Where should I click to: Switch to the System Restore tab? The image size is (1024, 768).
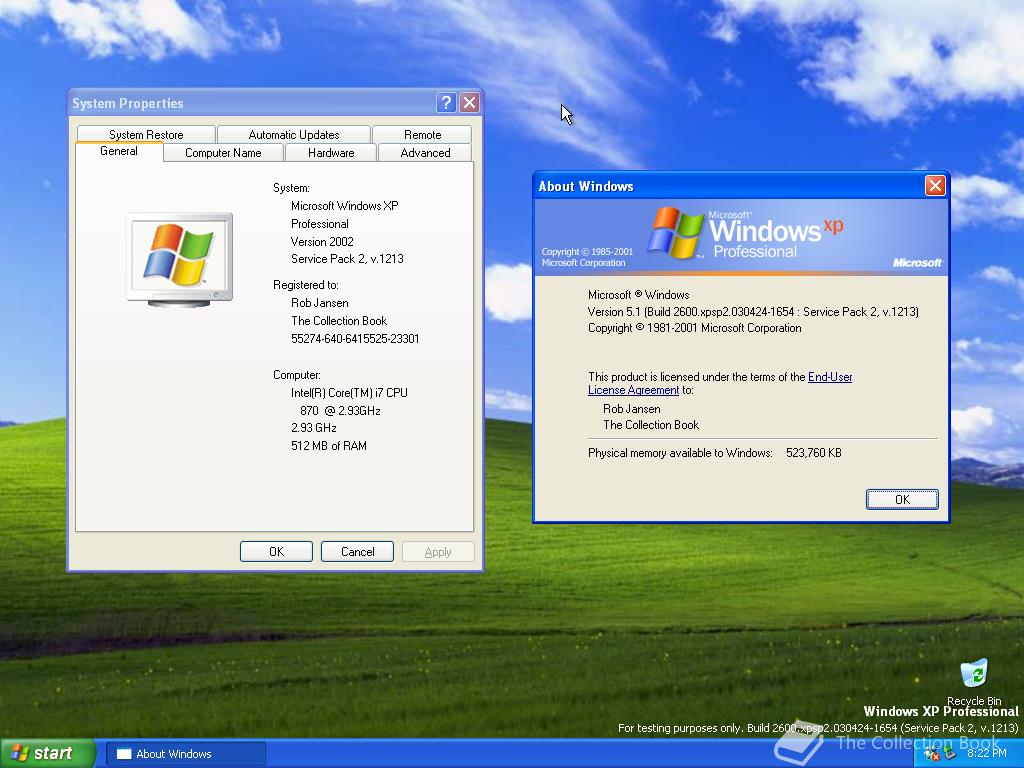[x=146, y=135]
